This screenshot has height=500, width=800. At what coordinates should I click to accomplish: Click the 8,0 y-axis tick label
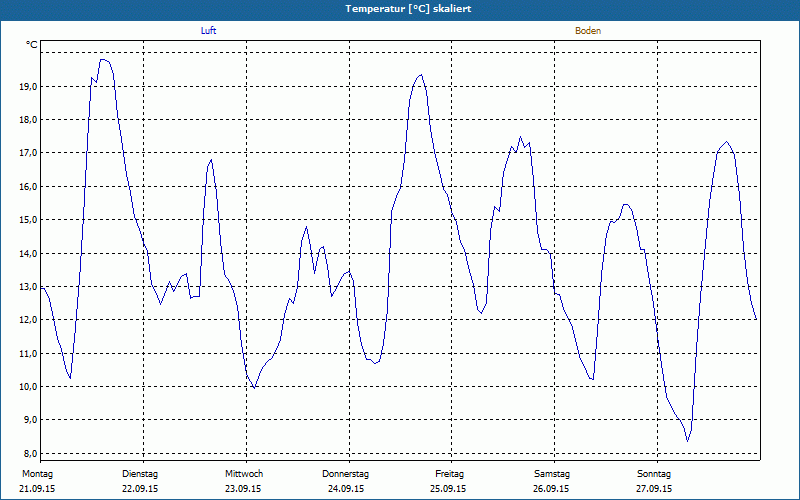tap(28, 454)
